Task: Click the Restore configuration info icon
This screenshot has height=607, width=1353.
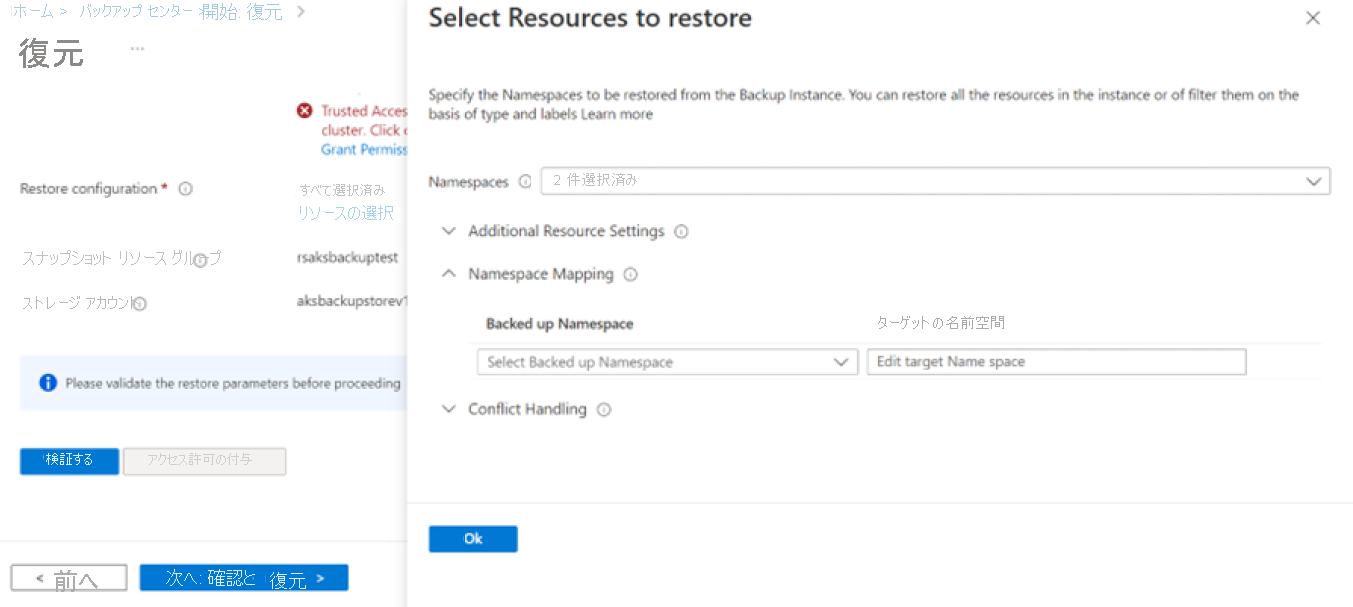Action: [x=185, y=189]
